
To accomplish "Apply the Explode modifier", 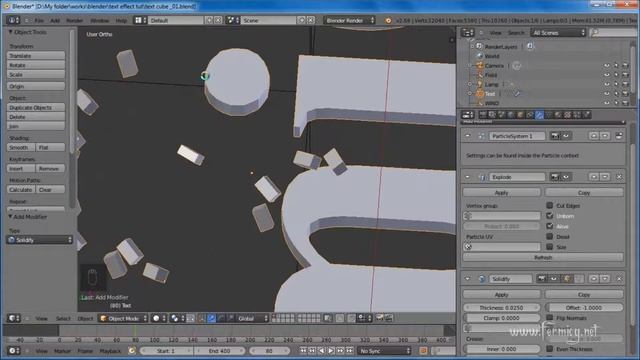I will (x=502, y=192).
